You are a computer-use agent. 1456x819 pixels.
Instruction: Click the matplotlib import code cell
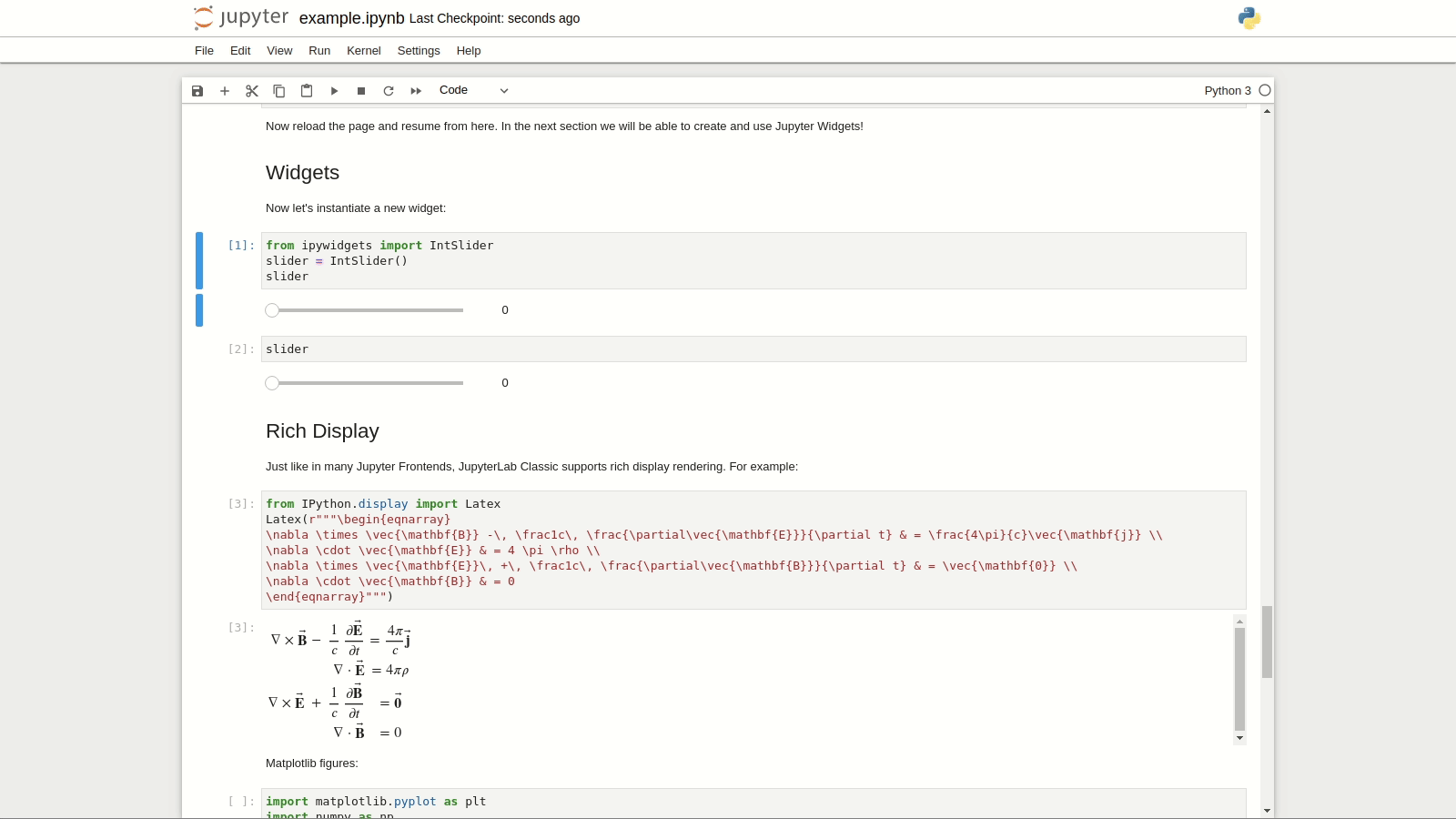pos(753,804)
